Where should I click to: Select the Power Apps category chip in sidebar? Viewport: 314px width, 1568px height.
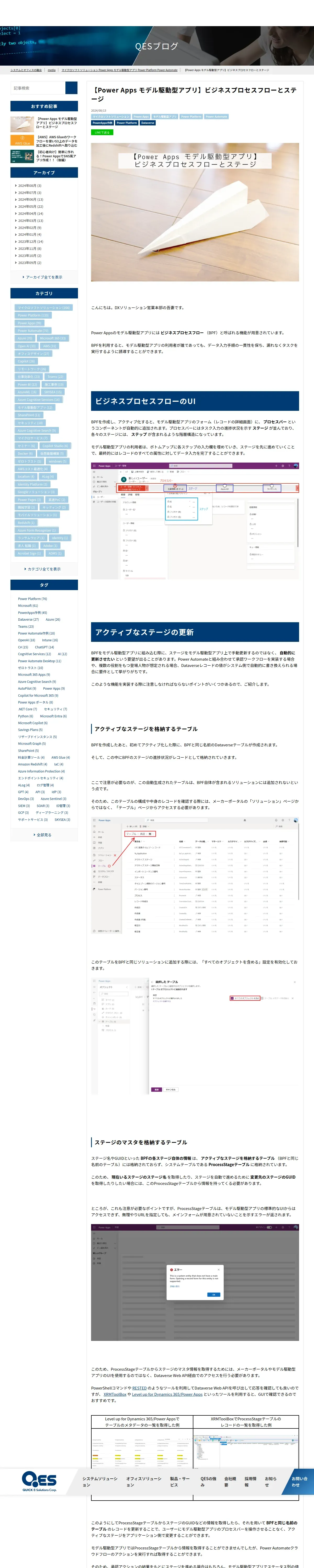(29, 323)
